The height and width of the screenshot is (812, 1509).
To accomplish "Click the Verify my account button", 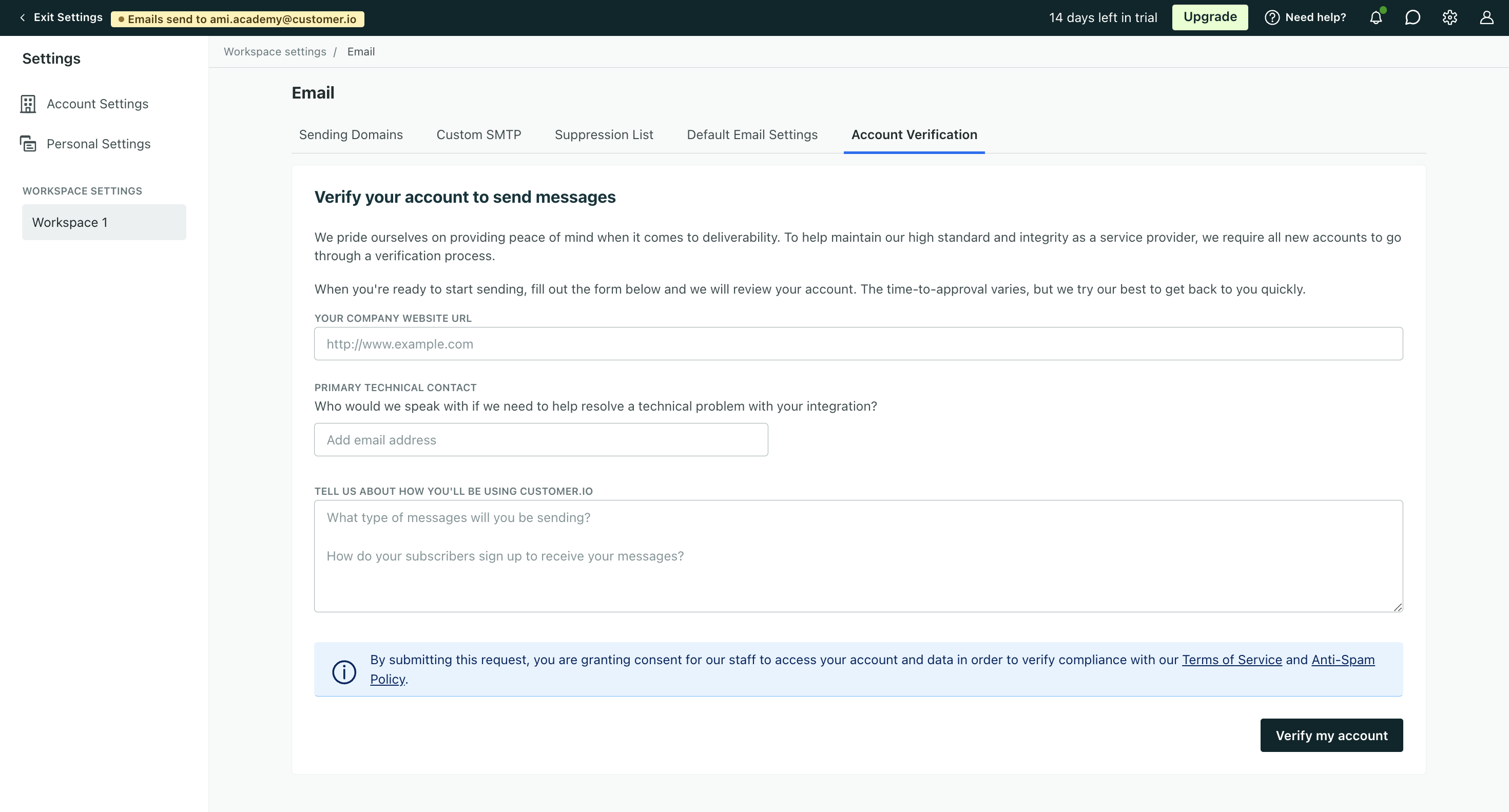I will 1331,735.
